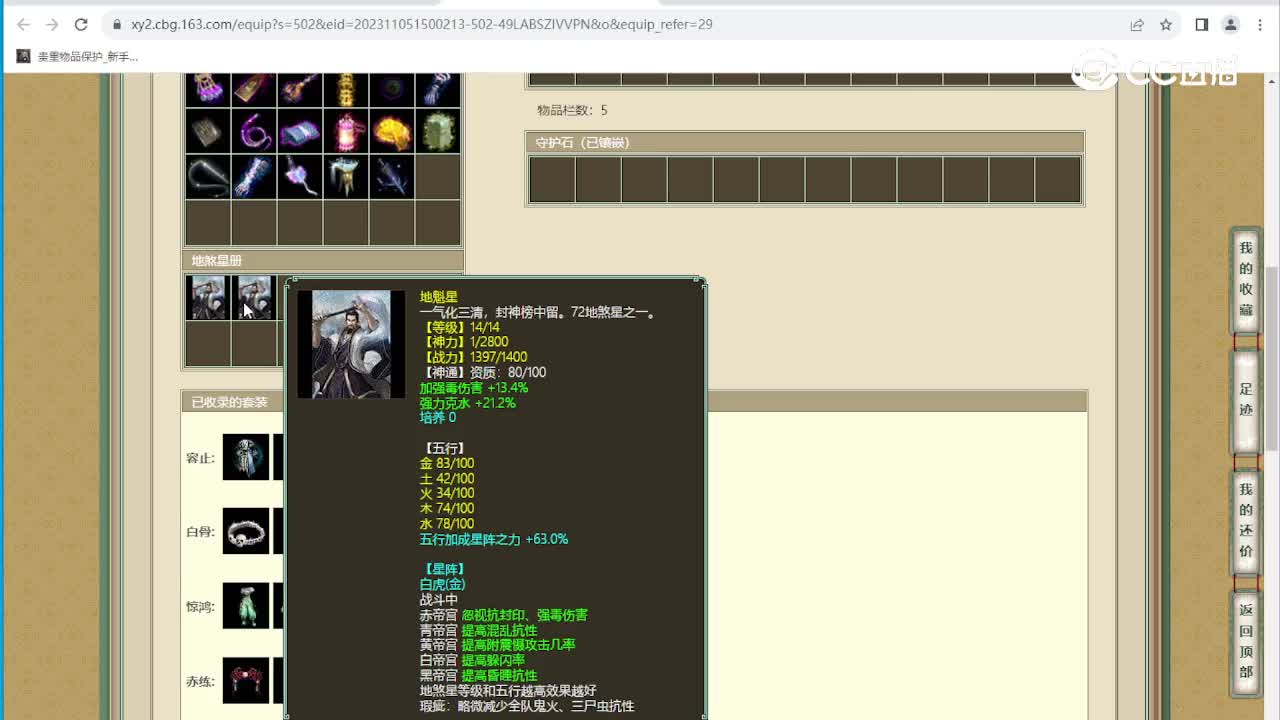The image size is (1280, 720).
Task: Click the 守护石（已镶嵌） section header
Action: pyautogui.click(x=805, y=143)
